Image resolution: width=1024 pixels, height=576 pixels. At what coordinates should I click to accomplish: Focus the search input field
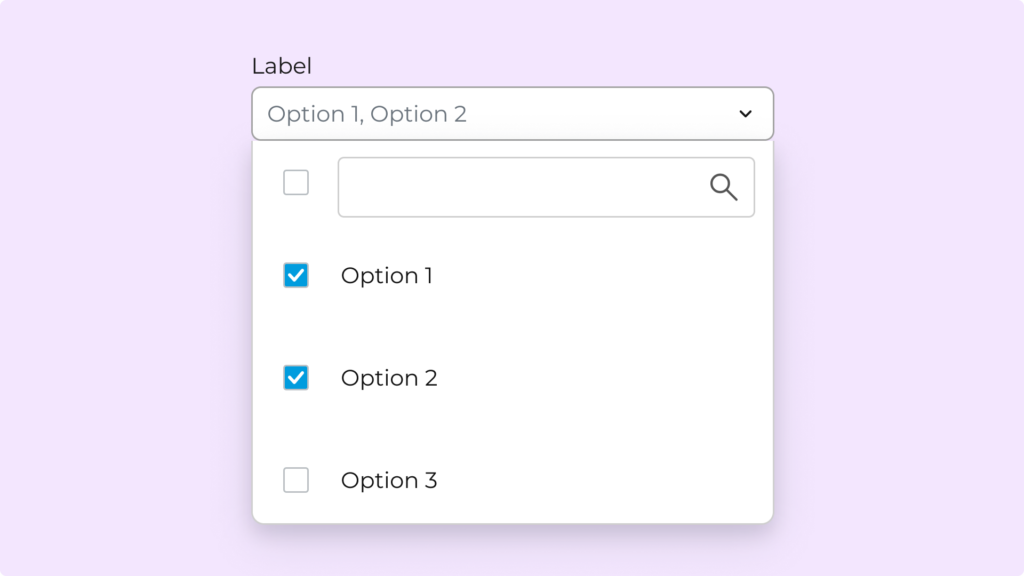point(520,187)
